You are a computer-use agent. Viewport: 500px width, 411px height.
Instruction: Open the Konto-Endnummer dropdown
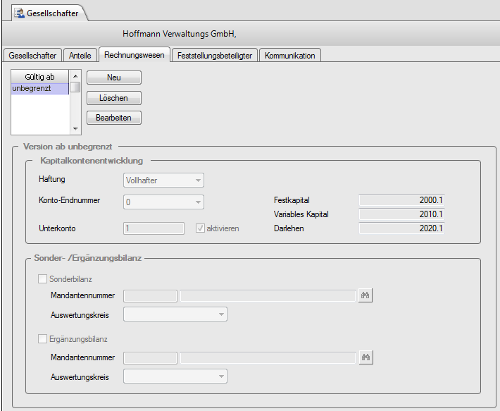click(x=163, y=202)
